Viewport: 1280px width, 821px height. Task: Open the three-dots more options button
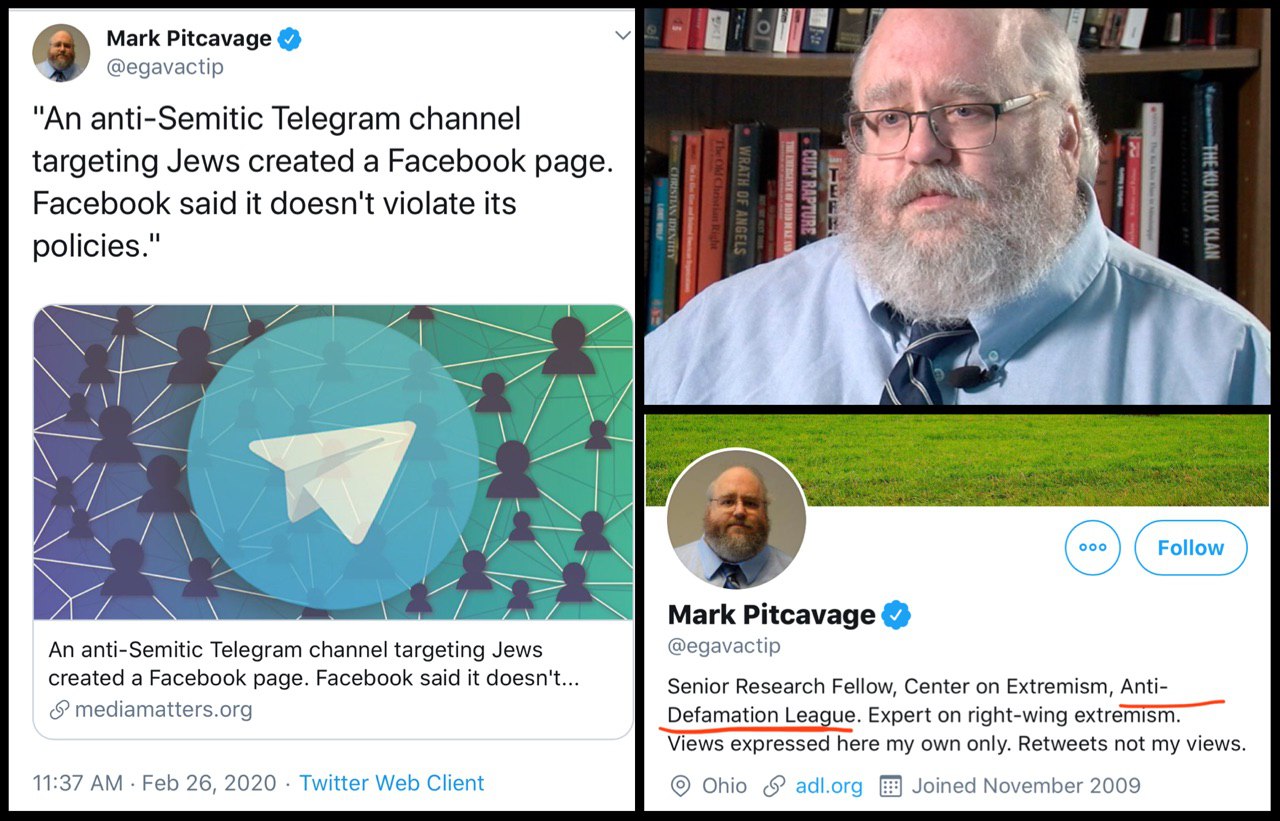(1092, 547)
